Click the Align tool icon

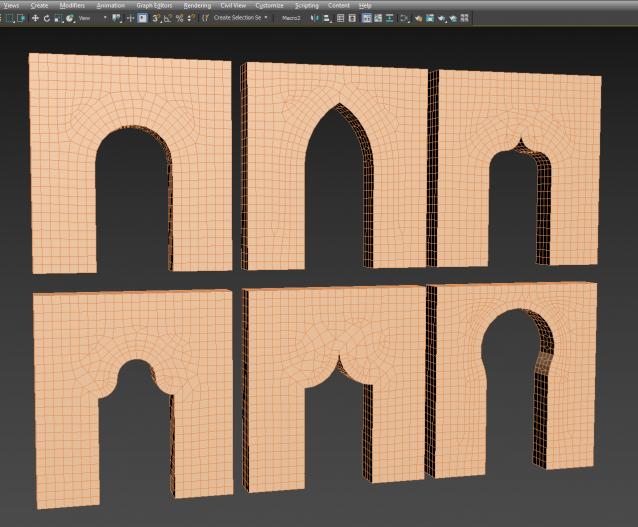(x=327, y=18)
